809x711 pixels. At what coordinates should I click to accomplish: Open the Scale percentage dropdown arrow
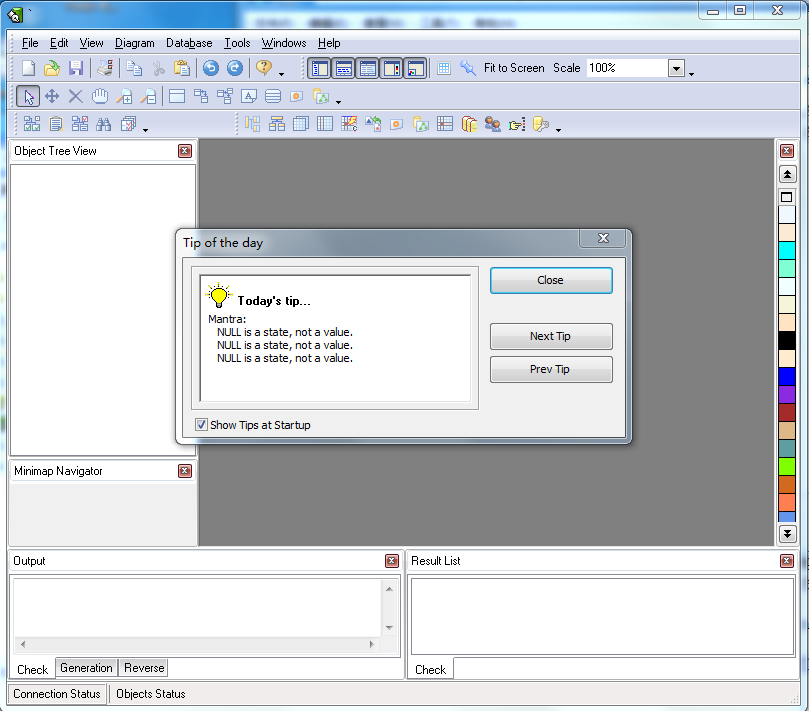(x=676, y=68)
